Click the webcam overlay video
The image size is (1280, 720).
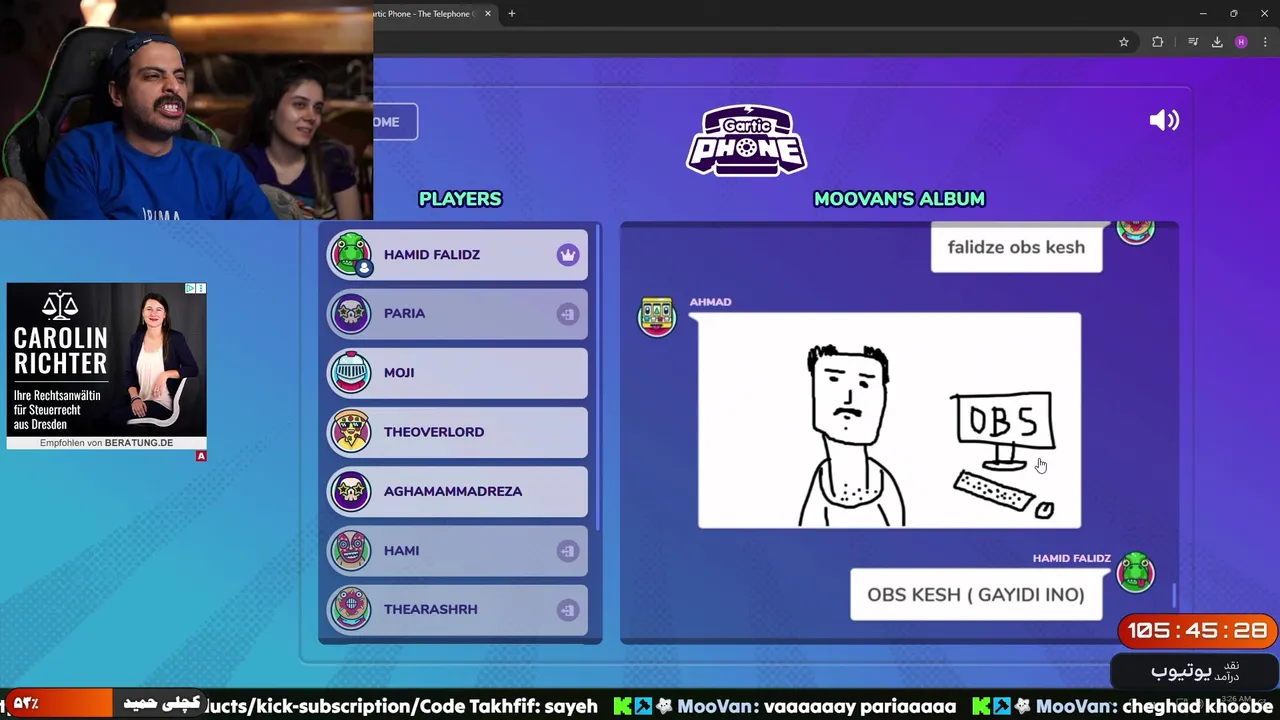tap(186, 109)
